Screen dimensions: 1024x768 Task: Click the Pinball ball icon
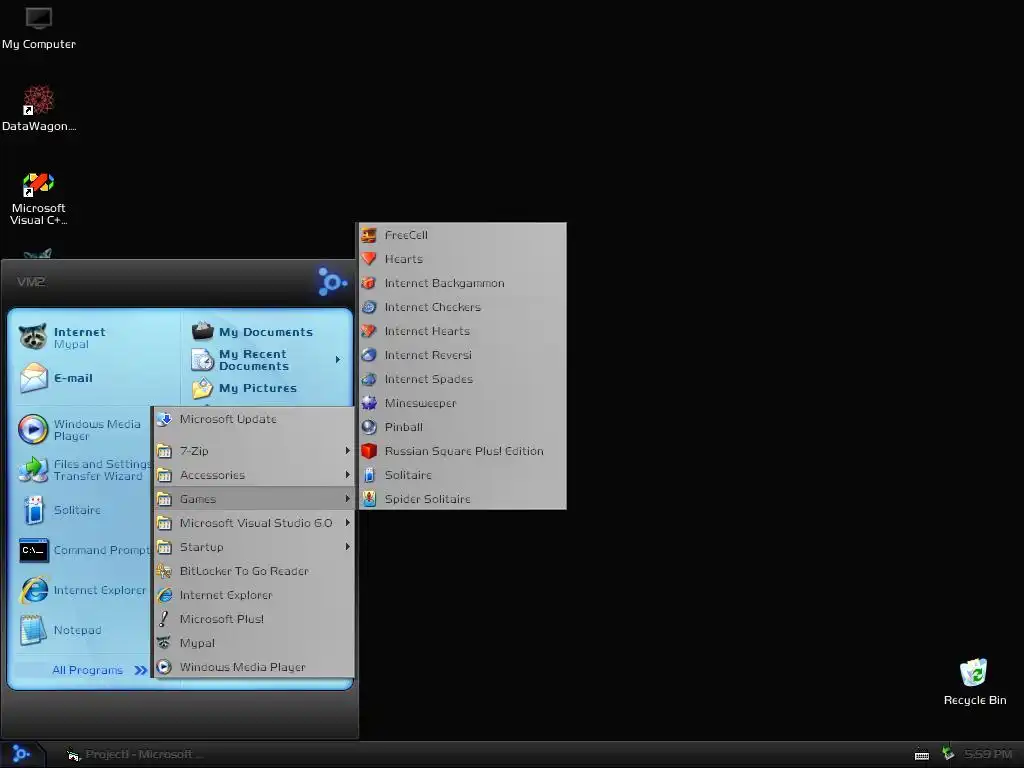369,427
